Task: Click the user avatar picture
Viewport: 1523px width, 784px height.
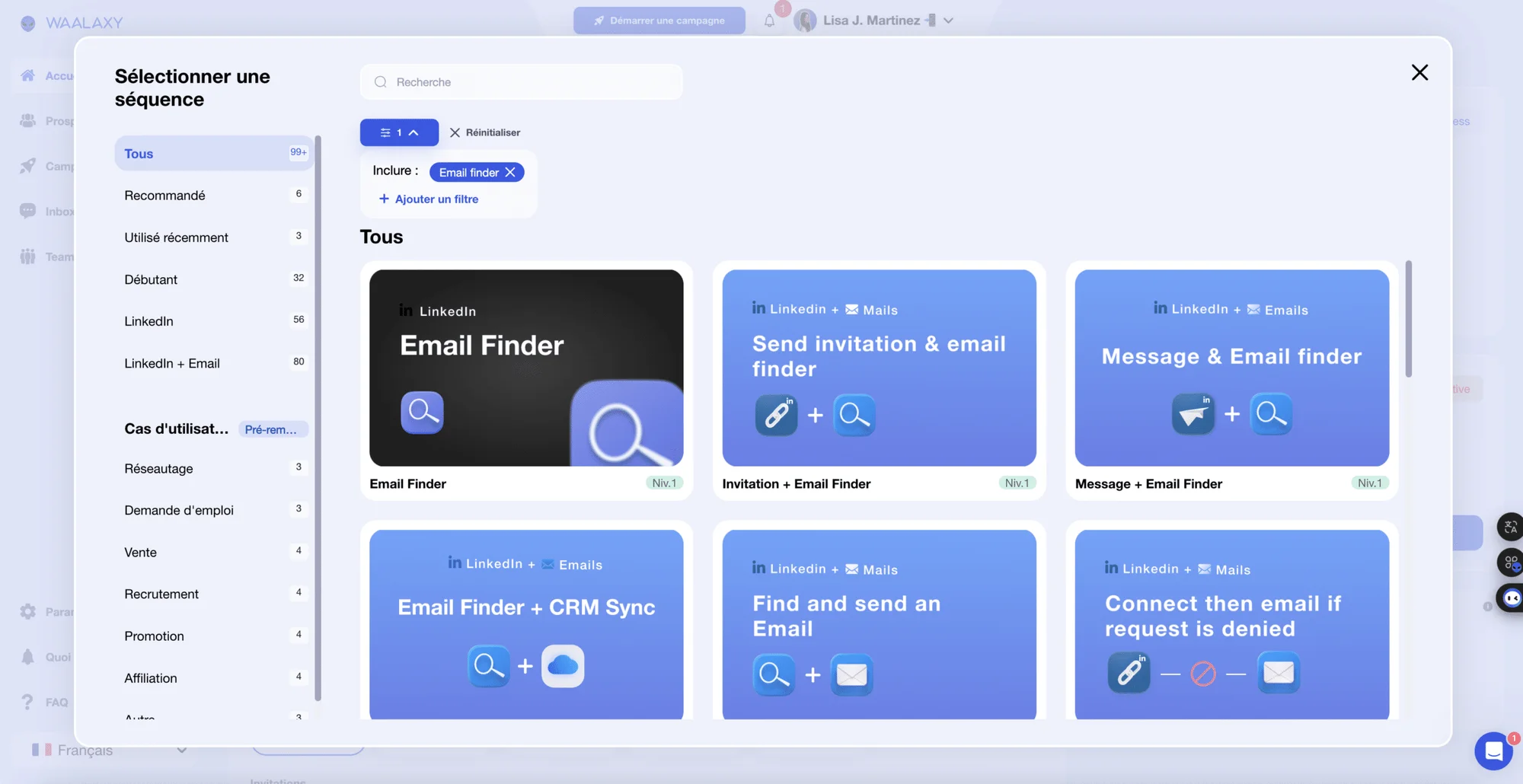Action: click(805, 21)
